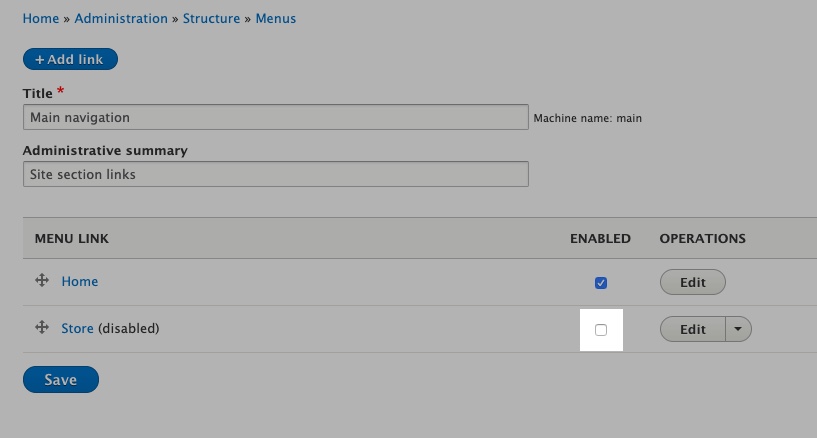Open the Store menu link in the table
Image resolution: width=817 pixels, height=438 pixels.
(x=77, y=329)
